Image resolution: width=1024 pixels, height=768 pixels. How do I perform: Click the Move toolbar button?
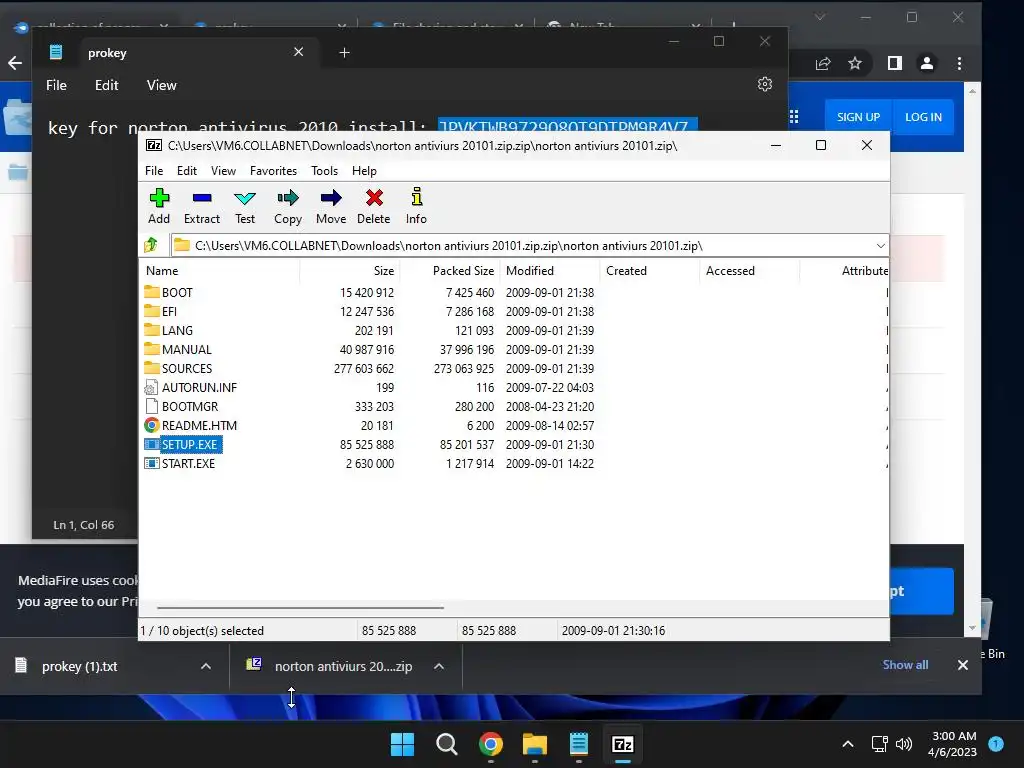pyautogui.click(x=331, y=206)
